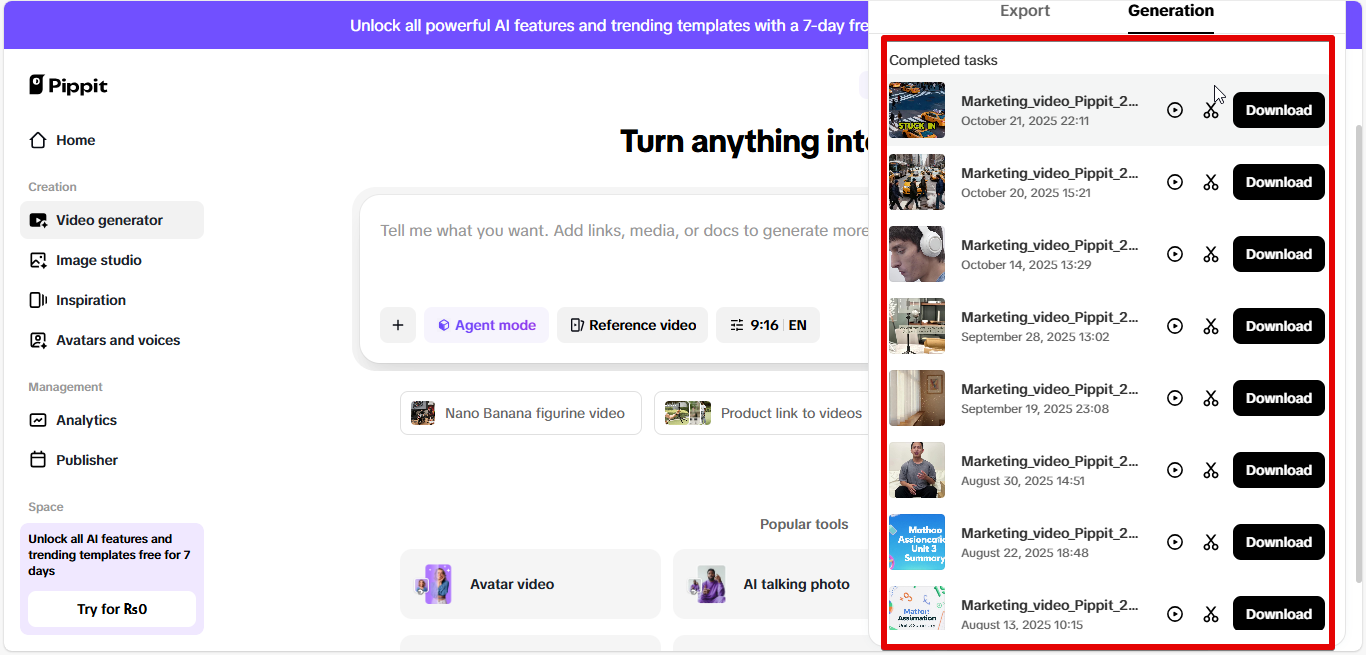The image size is (1366, 655).
Task: Click scissors icon for October 20 video
Action: coord(1211,182)
